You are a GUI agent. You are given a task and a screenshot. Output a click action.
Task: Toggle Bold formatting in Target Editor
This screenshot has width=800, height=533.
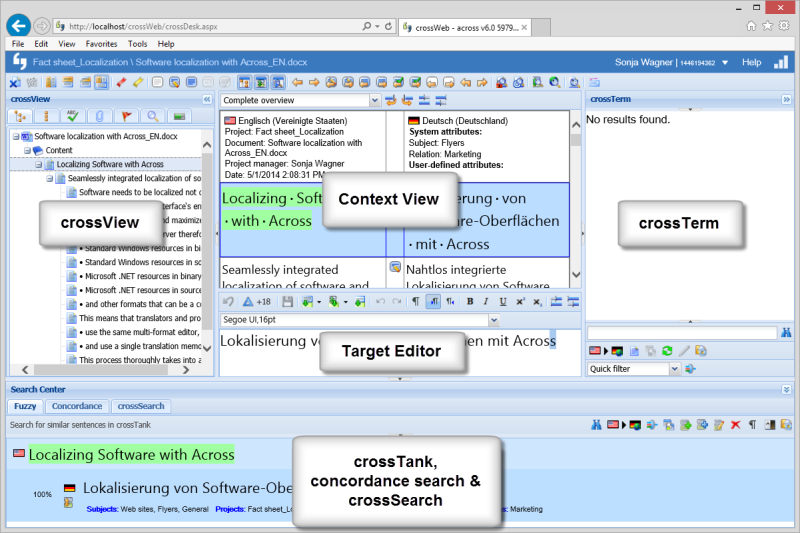coord(470,301)
